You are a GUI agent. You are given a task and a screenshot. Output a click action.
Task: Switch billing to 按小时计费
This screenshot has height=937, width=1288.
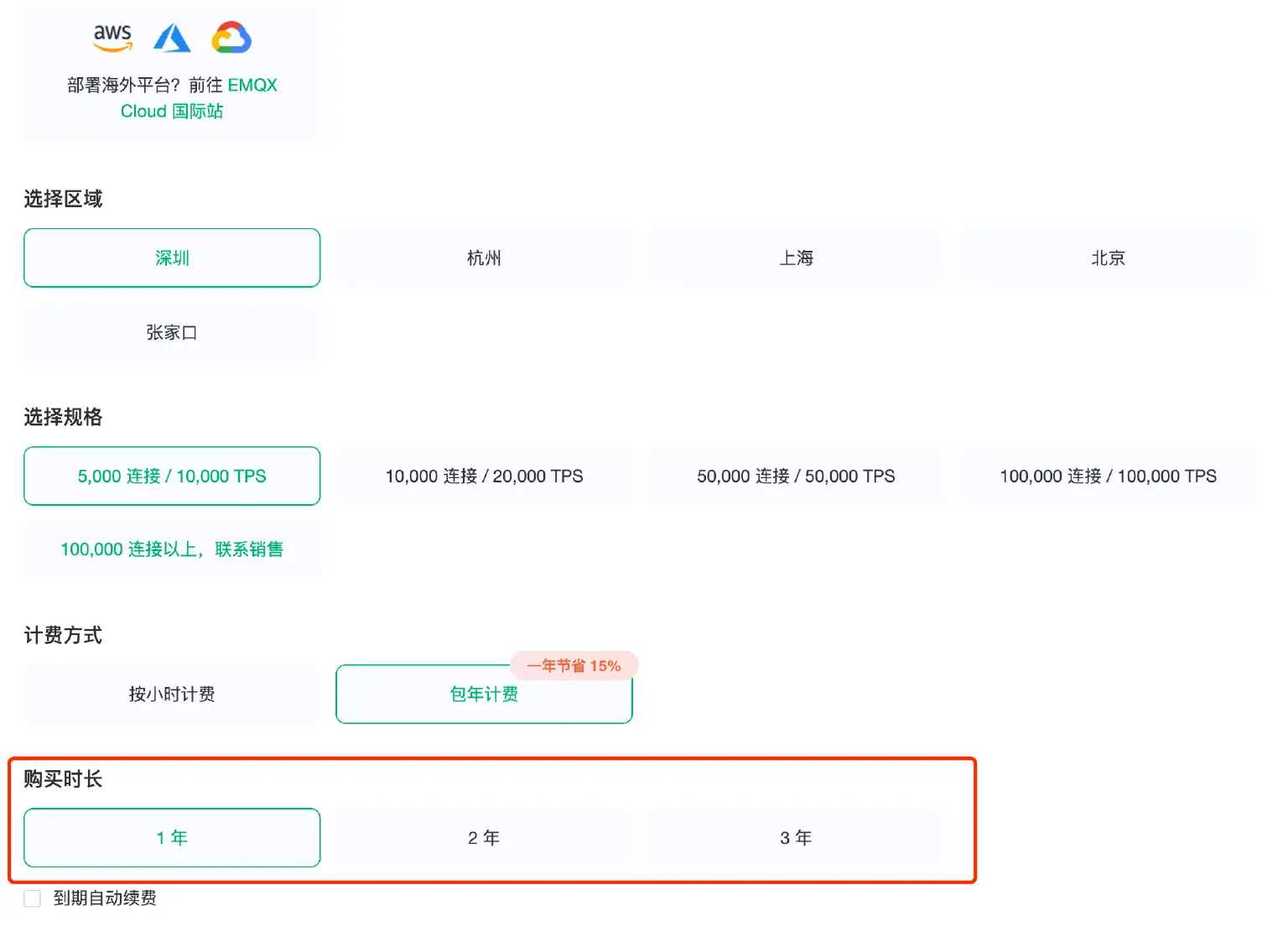[172, 694]
